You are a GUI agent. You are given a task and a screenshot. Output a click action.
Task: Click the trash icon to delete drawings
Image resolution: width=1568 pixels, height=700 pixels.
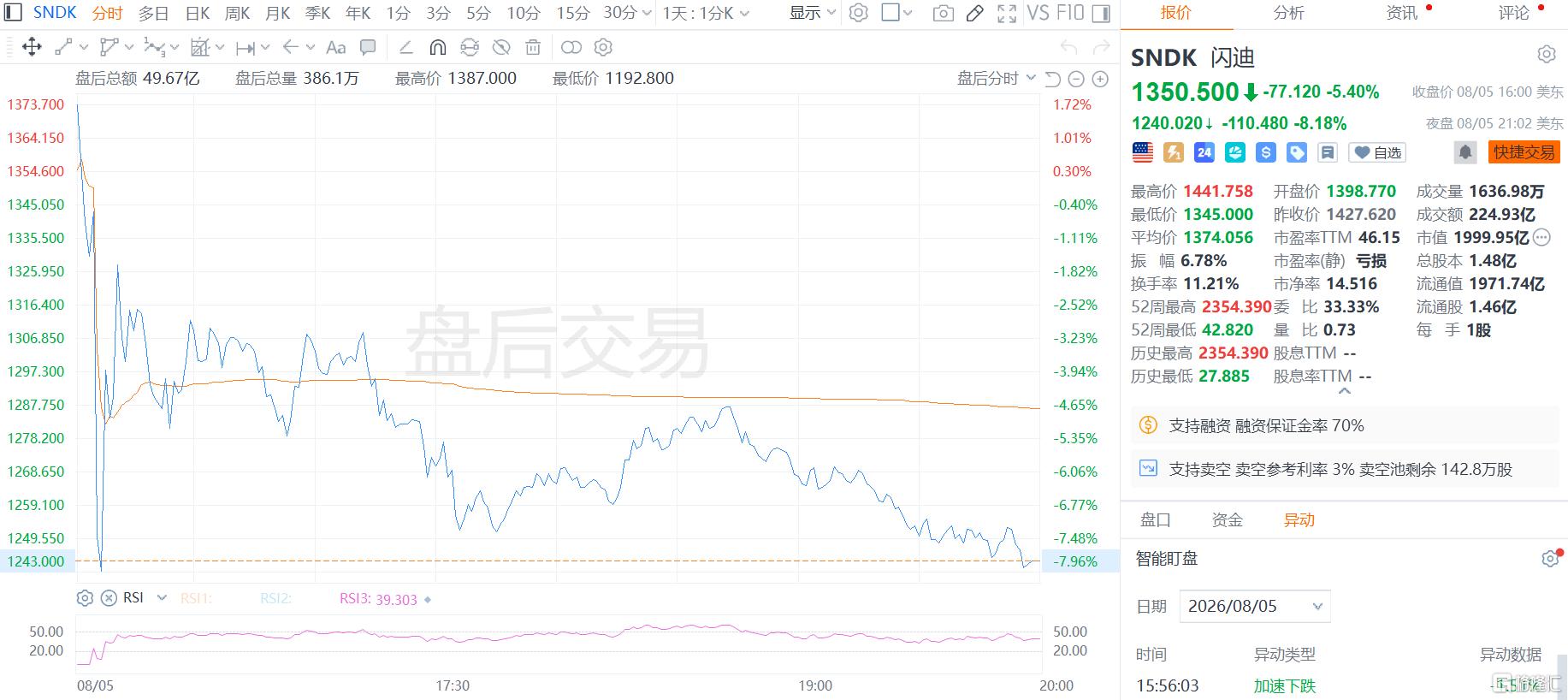coord(532,47)
